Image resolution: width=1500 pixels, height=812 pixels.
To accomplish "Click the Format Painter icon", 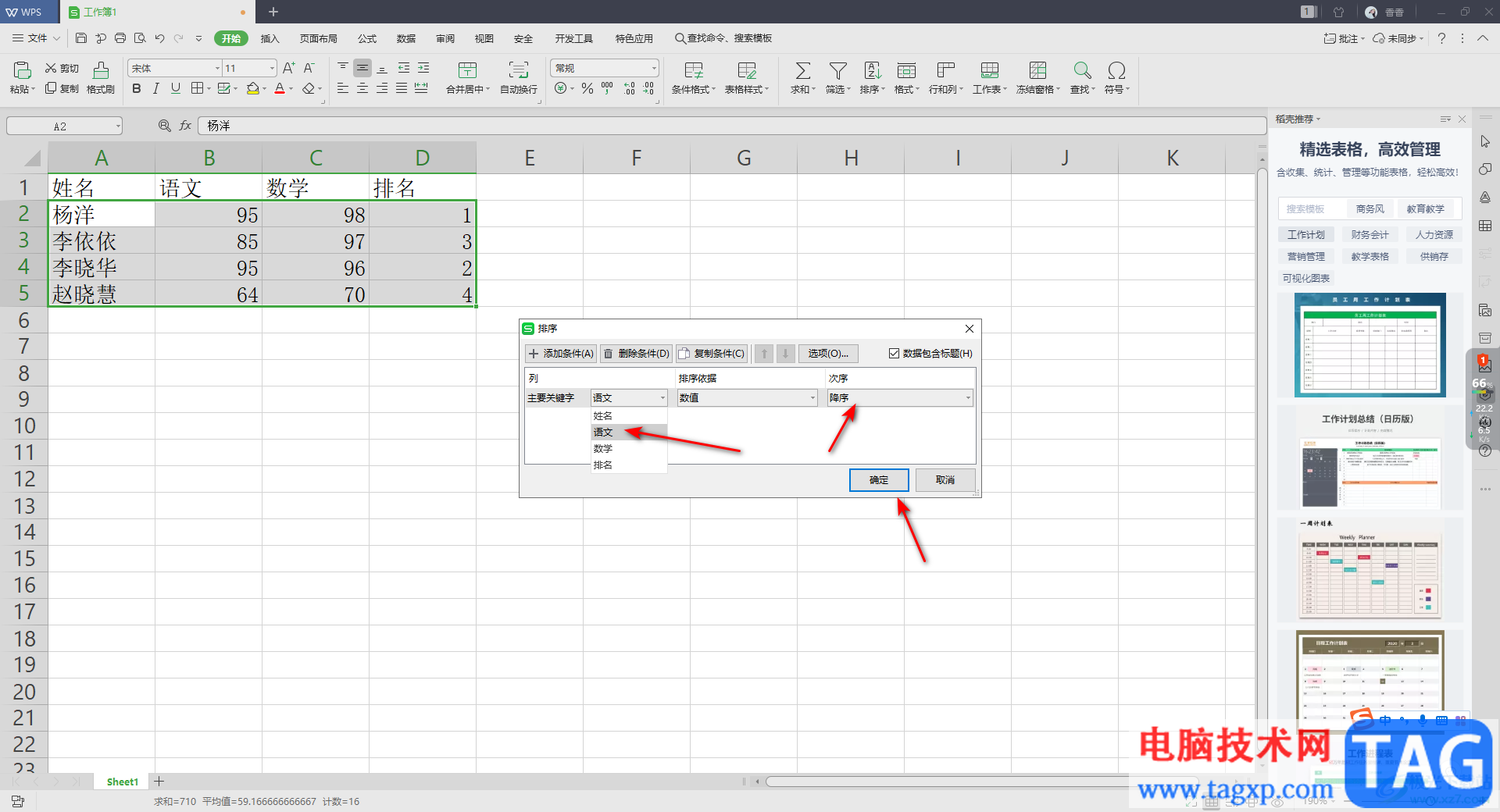I will [x=101, y=70].
